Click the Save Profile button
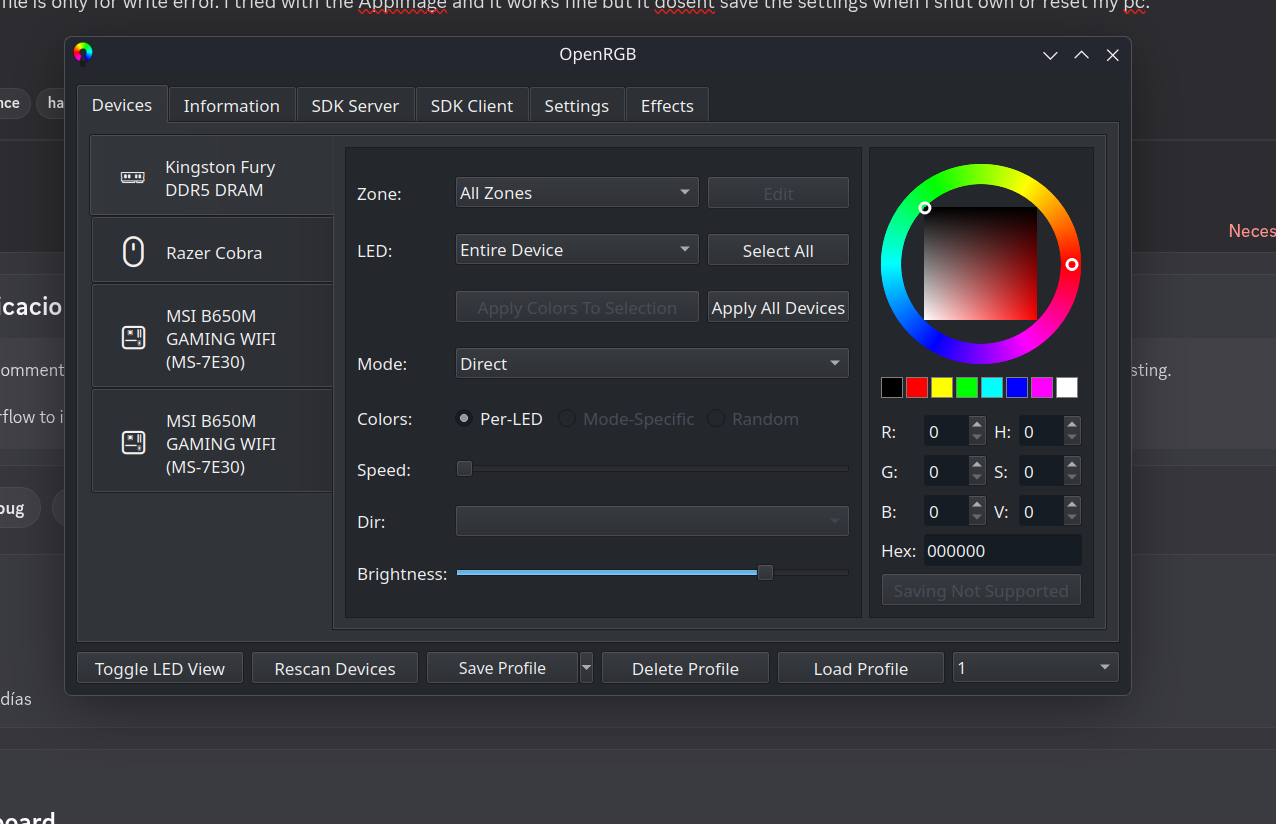The image size is (1276, 824). (502, 668)
